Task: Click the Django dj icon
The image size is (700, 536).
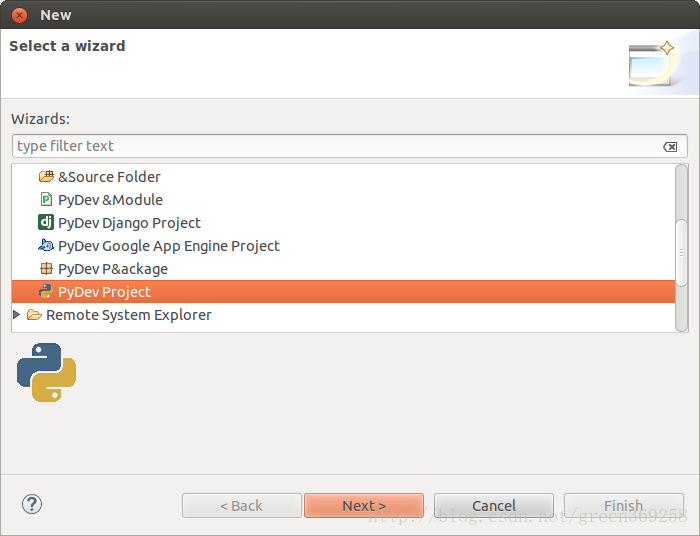Action: point(46,222)
